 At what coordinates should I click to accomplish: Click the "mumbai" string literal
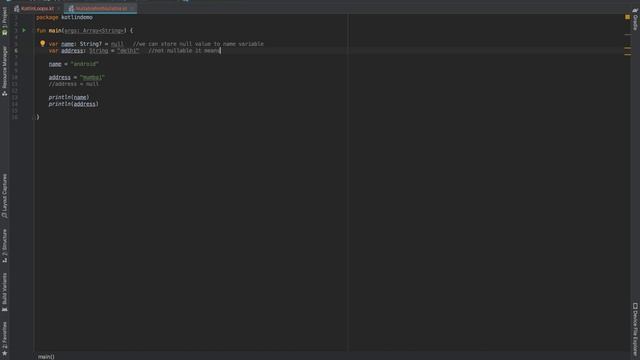pyautogui.click(x=92, y=77)
